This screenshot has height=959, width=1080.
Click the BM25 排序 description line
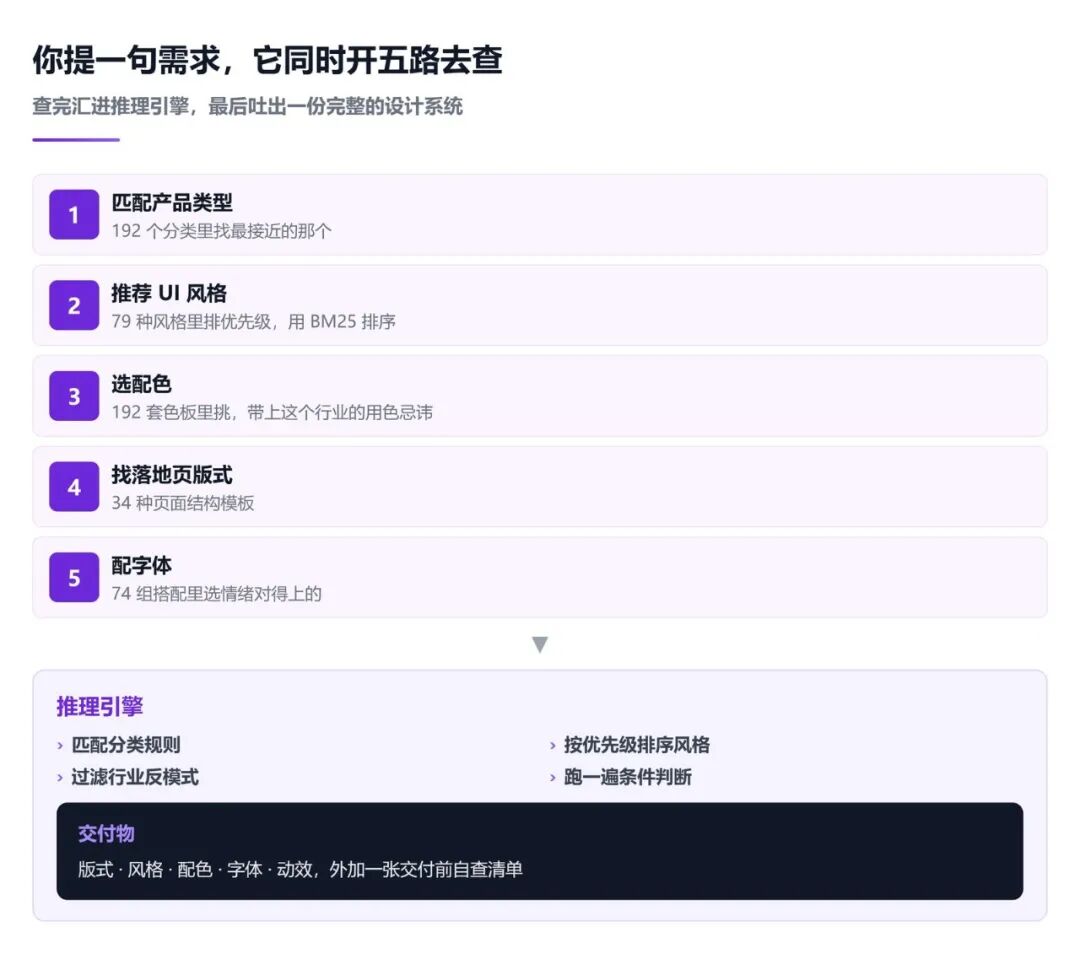253,322
